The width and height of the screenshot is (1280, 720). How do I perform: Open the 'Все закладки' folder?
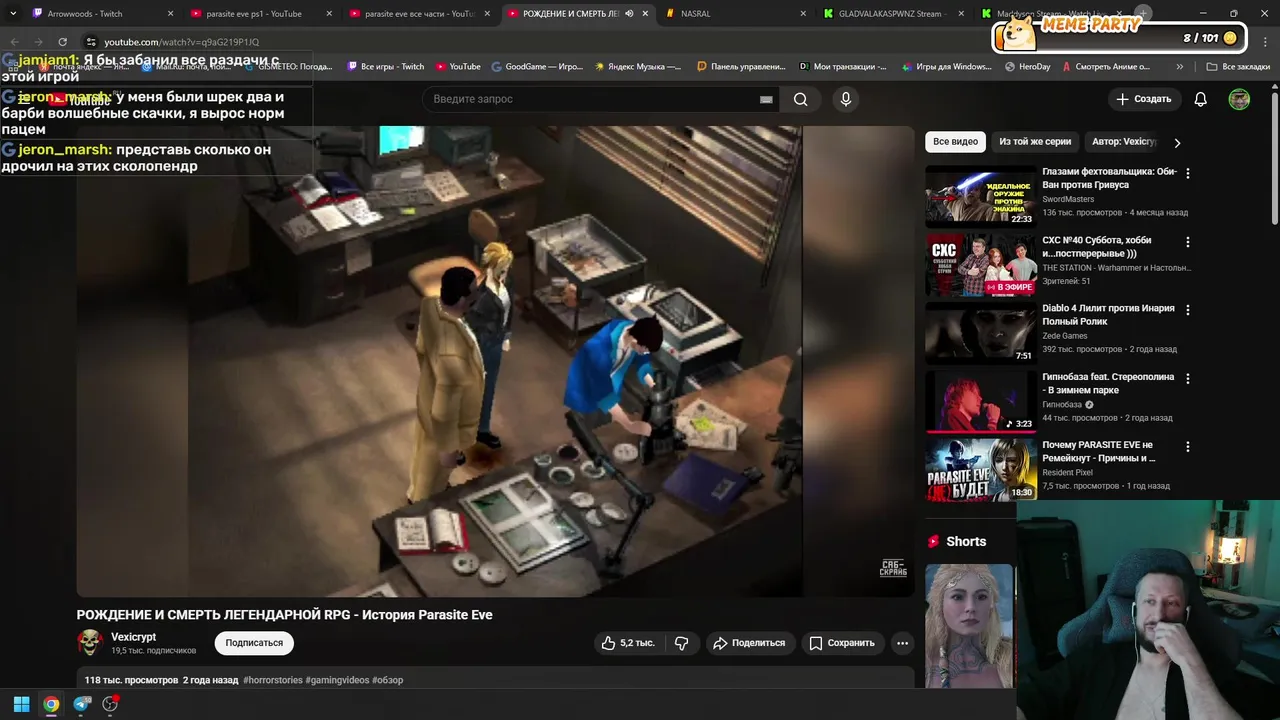point(1238,67)
